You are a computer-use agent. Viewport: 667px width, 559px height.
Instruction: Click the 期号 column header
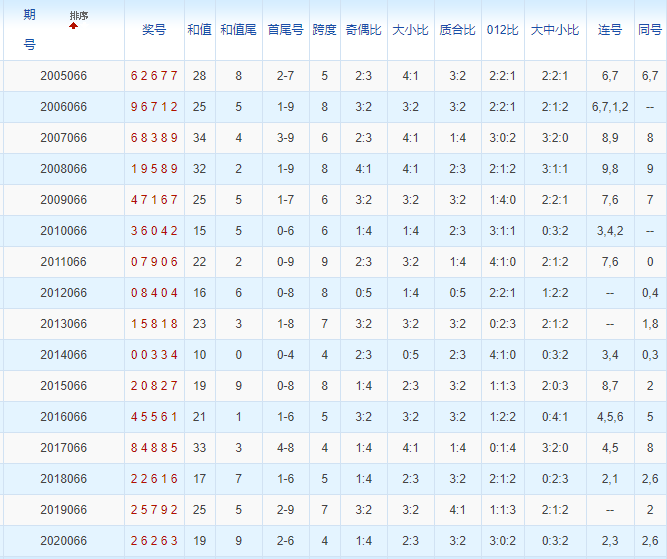29,29
